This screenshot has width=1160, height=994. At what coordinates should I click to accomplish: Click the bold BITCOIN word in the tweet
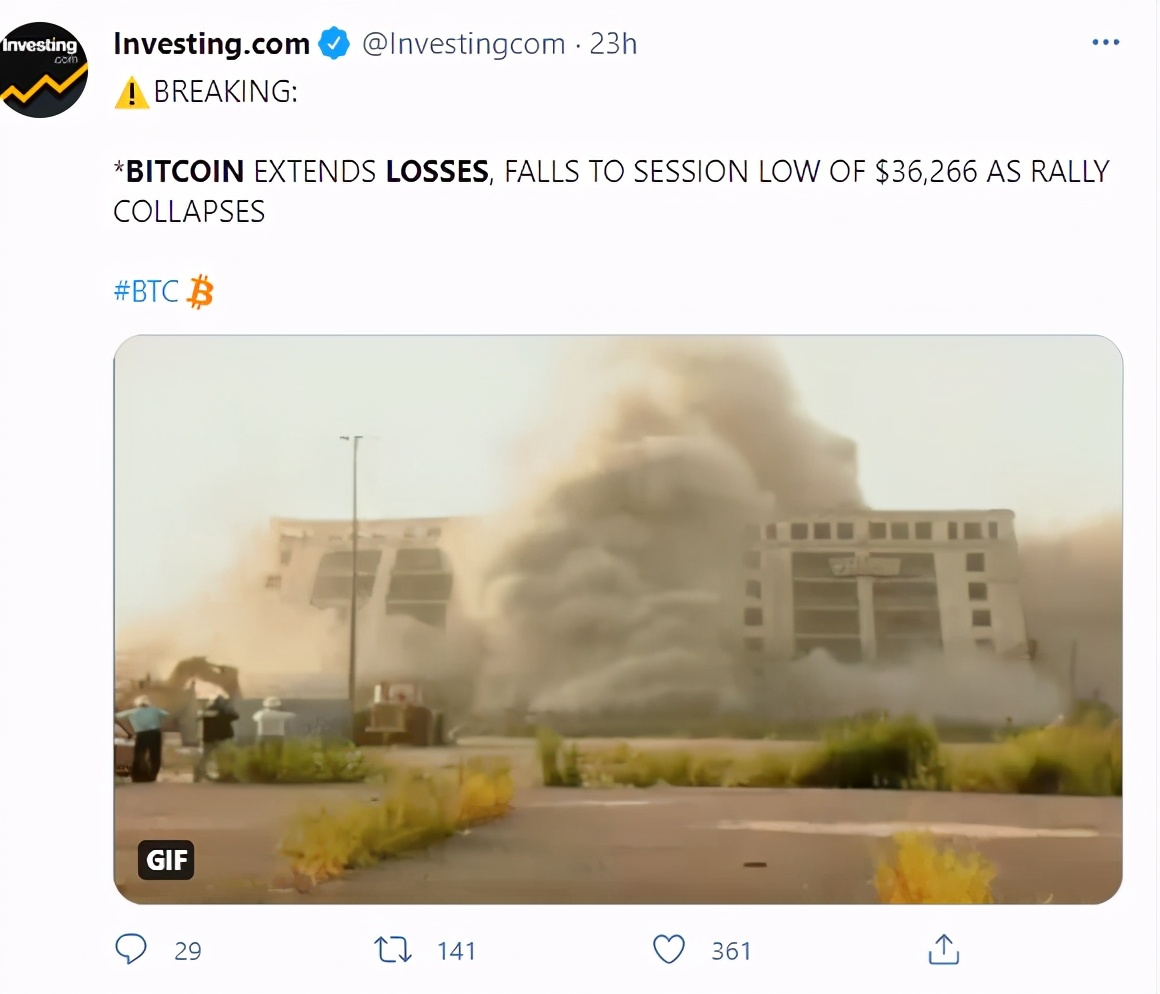pos(185,172)
